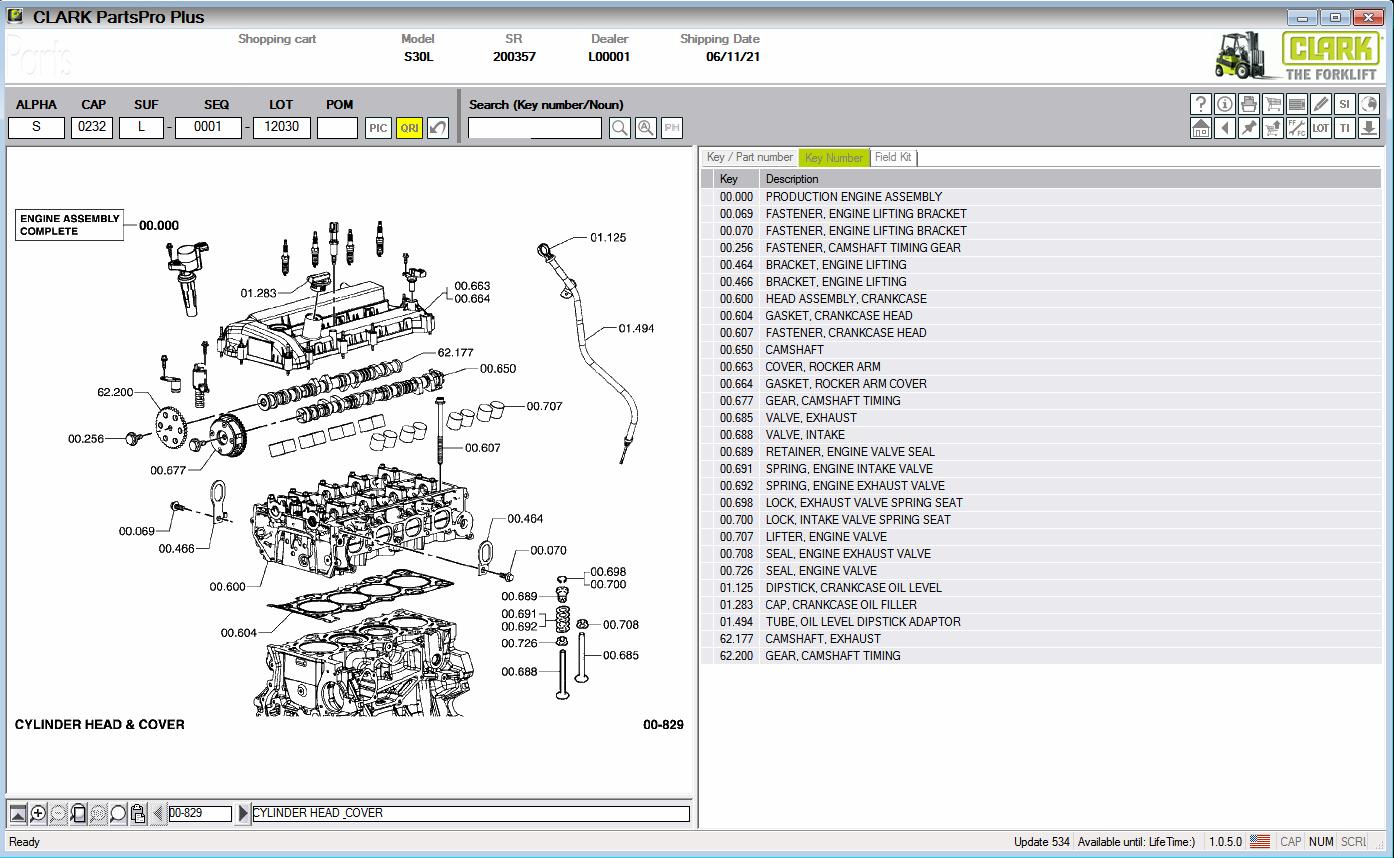This screenshot has width=1394, height=858.
Task: Click the back triangle in top toolbar
Action: [x=1225, y=128]
